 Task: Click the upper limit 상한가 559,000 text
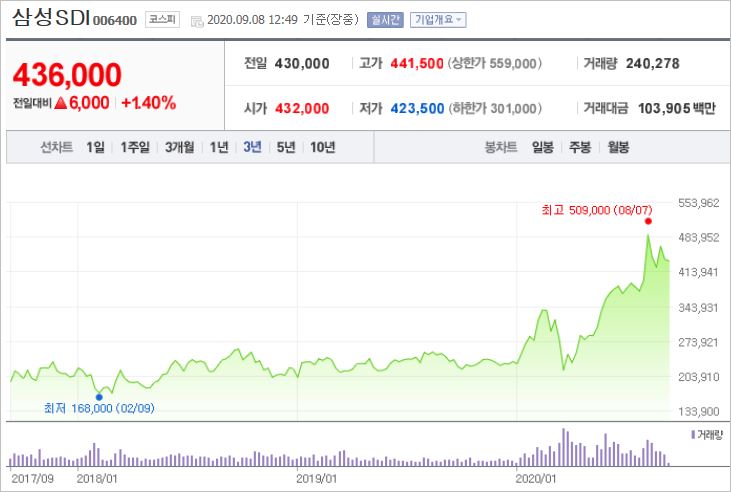click(x=495, y=63)
